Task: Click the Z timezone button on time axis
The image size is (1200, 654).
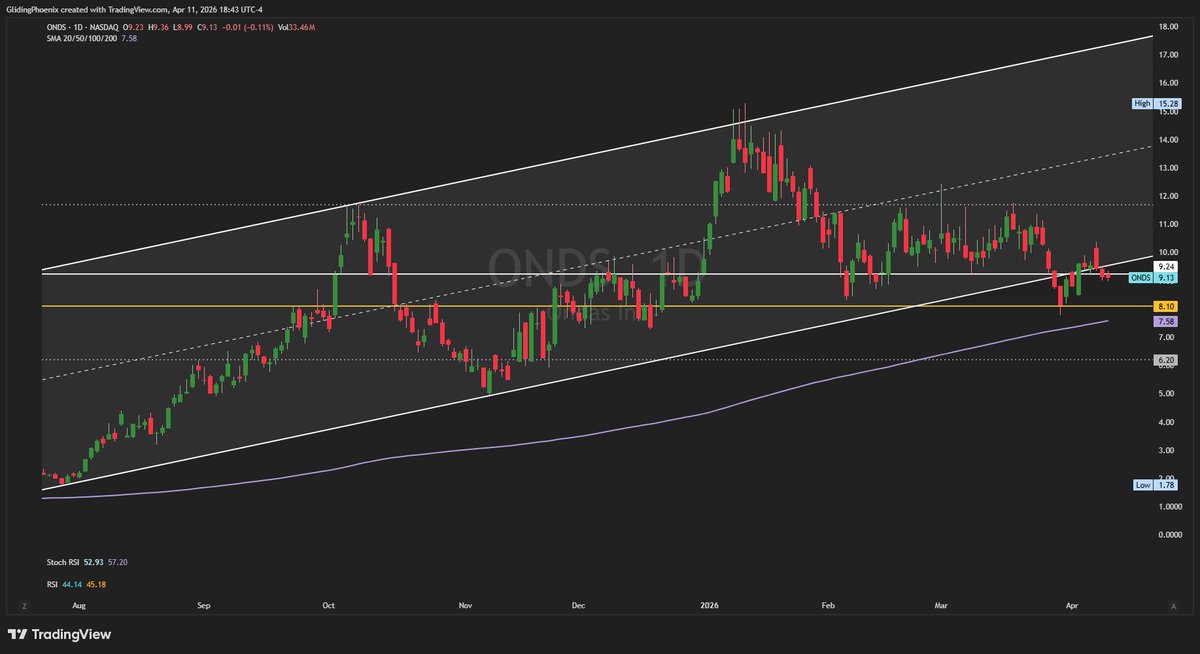Action: (x=22, y=606)
